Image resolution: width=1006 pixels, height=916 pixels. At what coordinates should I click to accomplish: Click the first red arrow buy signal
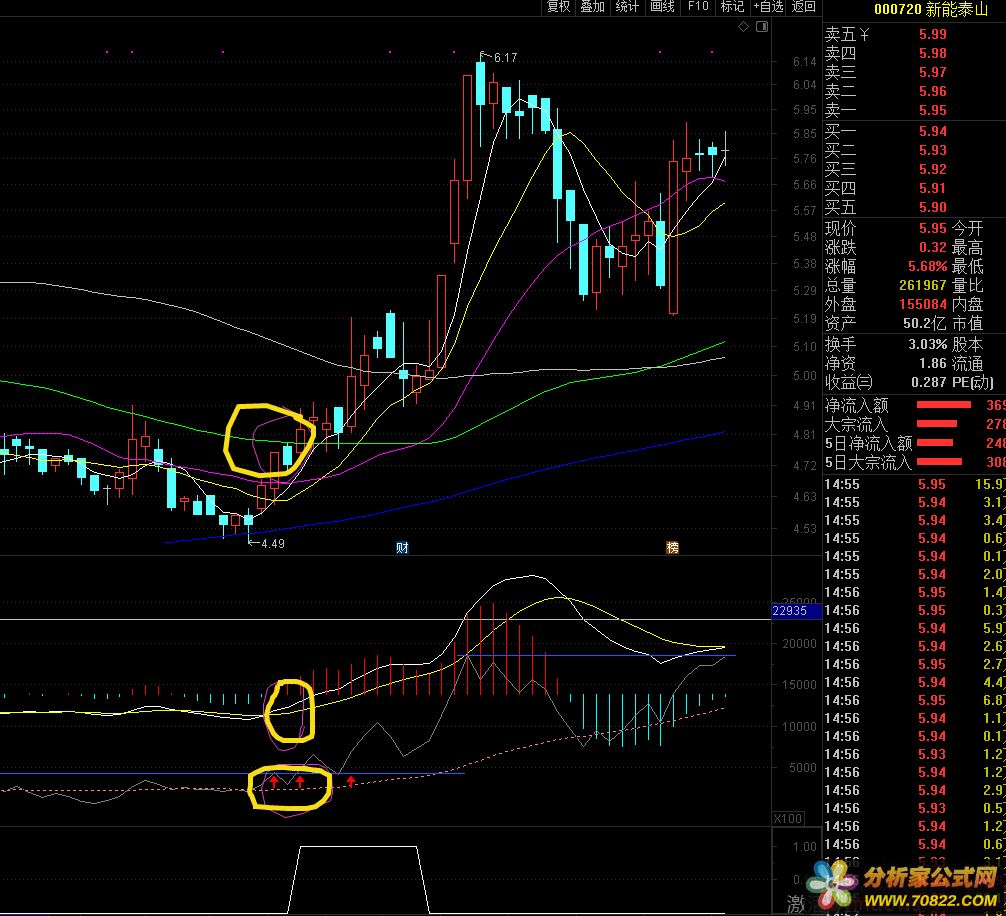click(273, 781)
